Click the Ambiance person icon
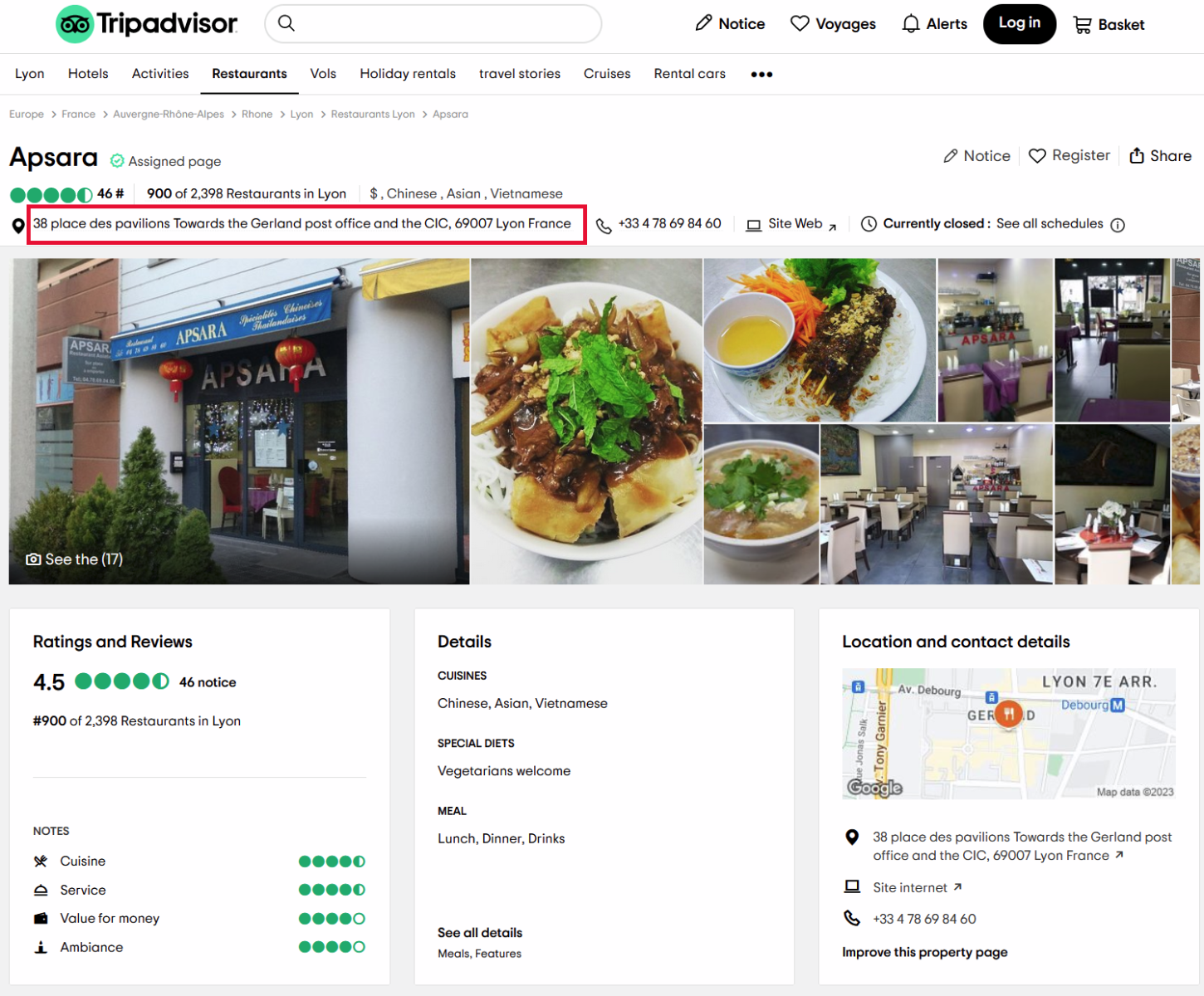 point(41,947)
